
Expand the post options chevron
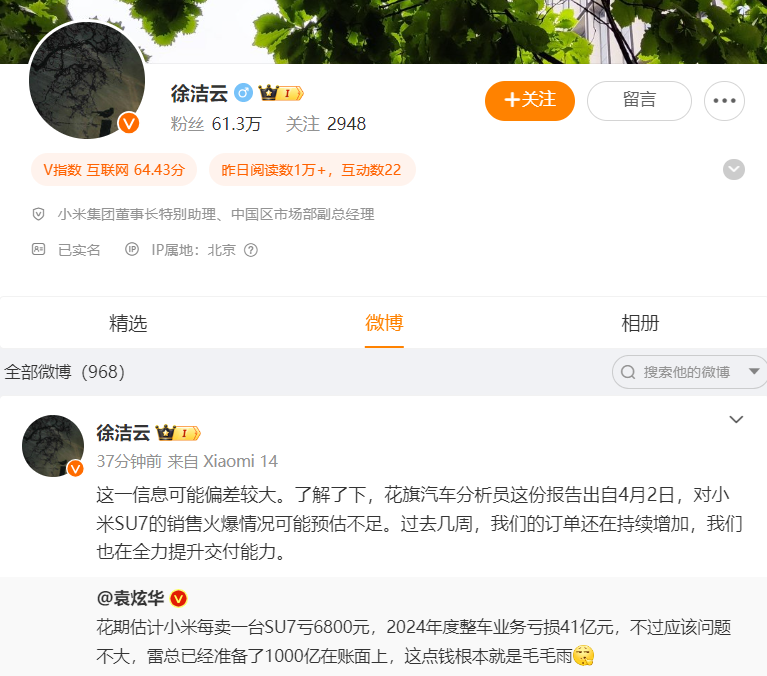736,419
